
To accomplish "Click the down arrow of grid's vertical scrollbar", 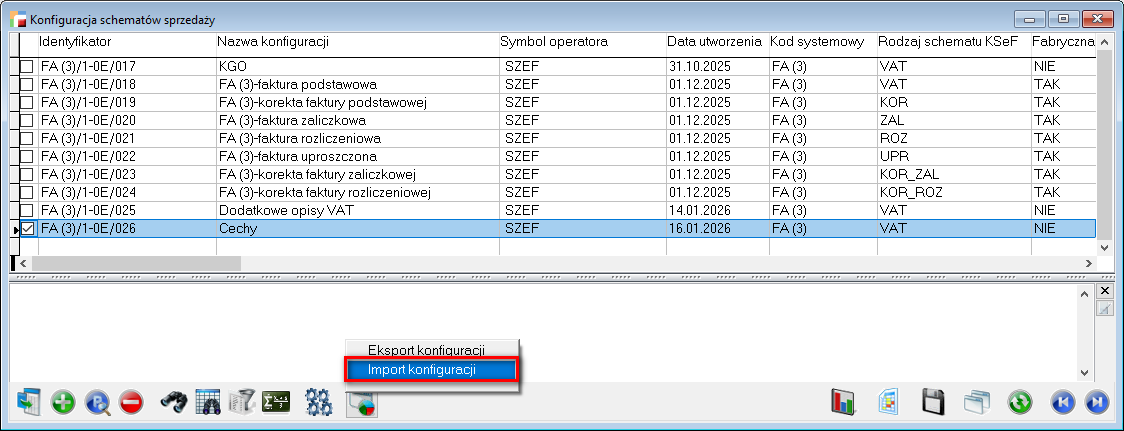I will coord(1105,246).
